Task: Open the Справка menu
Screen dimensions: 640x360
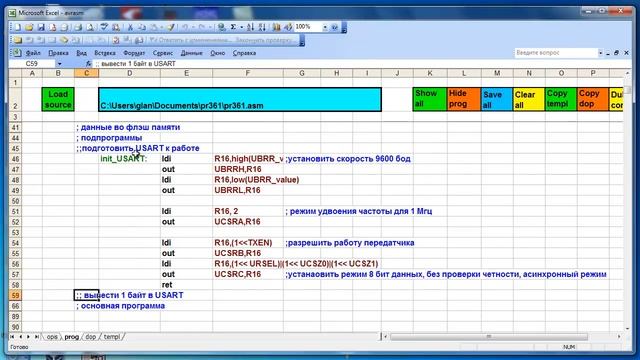Action: pyautogui.click(x=244, y=53)
